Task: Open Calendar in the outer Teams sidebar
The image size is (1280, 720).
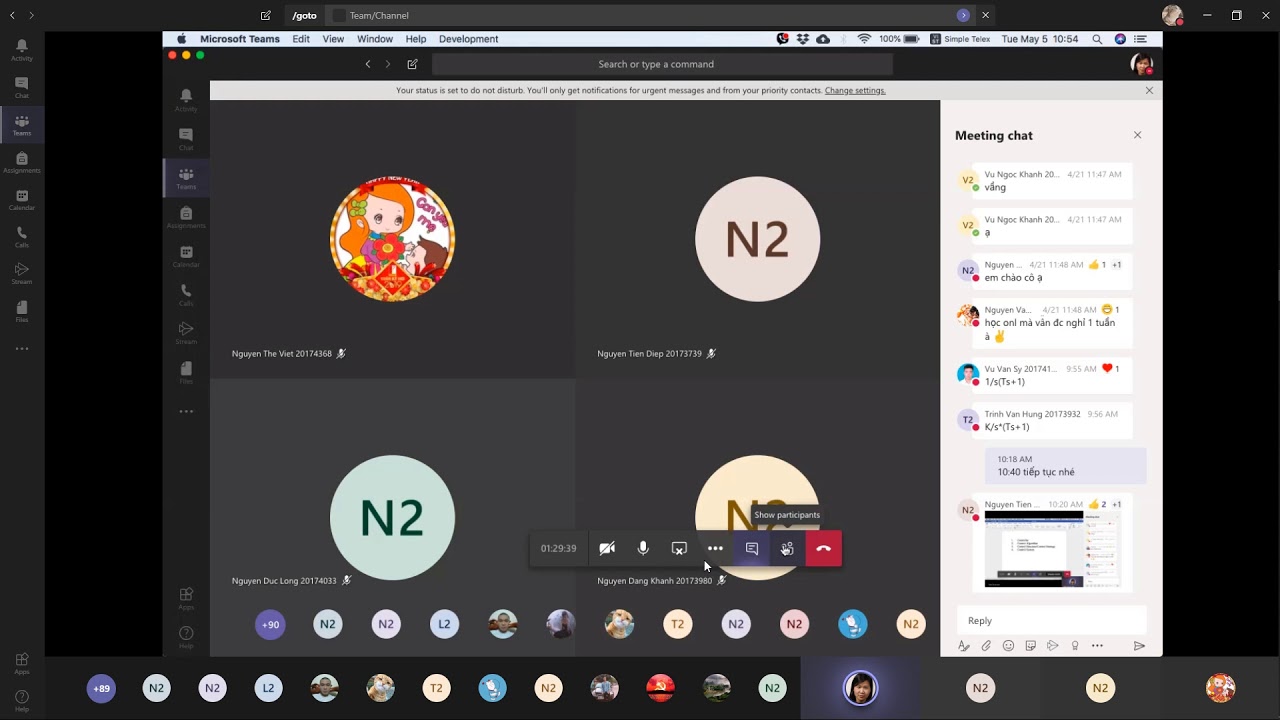Action: (x=22, y=200)
